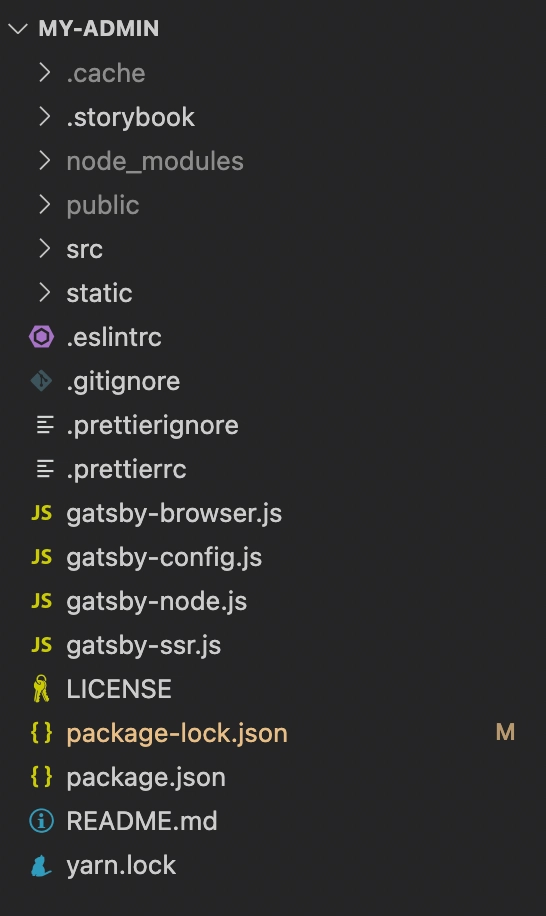Screen dimensions: 546x916
Task: Expand the .storybook folder chevron
Action: [44, 117]
